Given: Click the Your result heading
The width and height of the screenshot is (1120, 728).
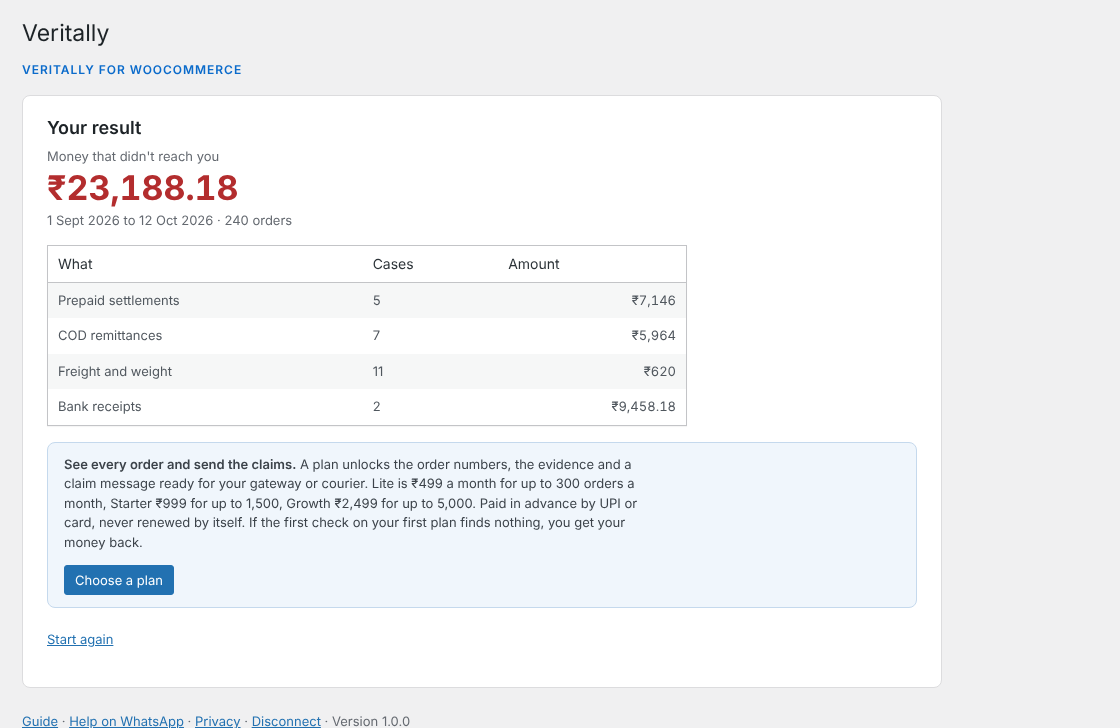Looking at the screenshot, I should [94, 128].
